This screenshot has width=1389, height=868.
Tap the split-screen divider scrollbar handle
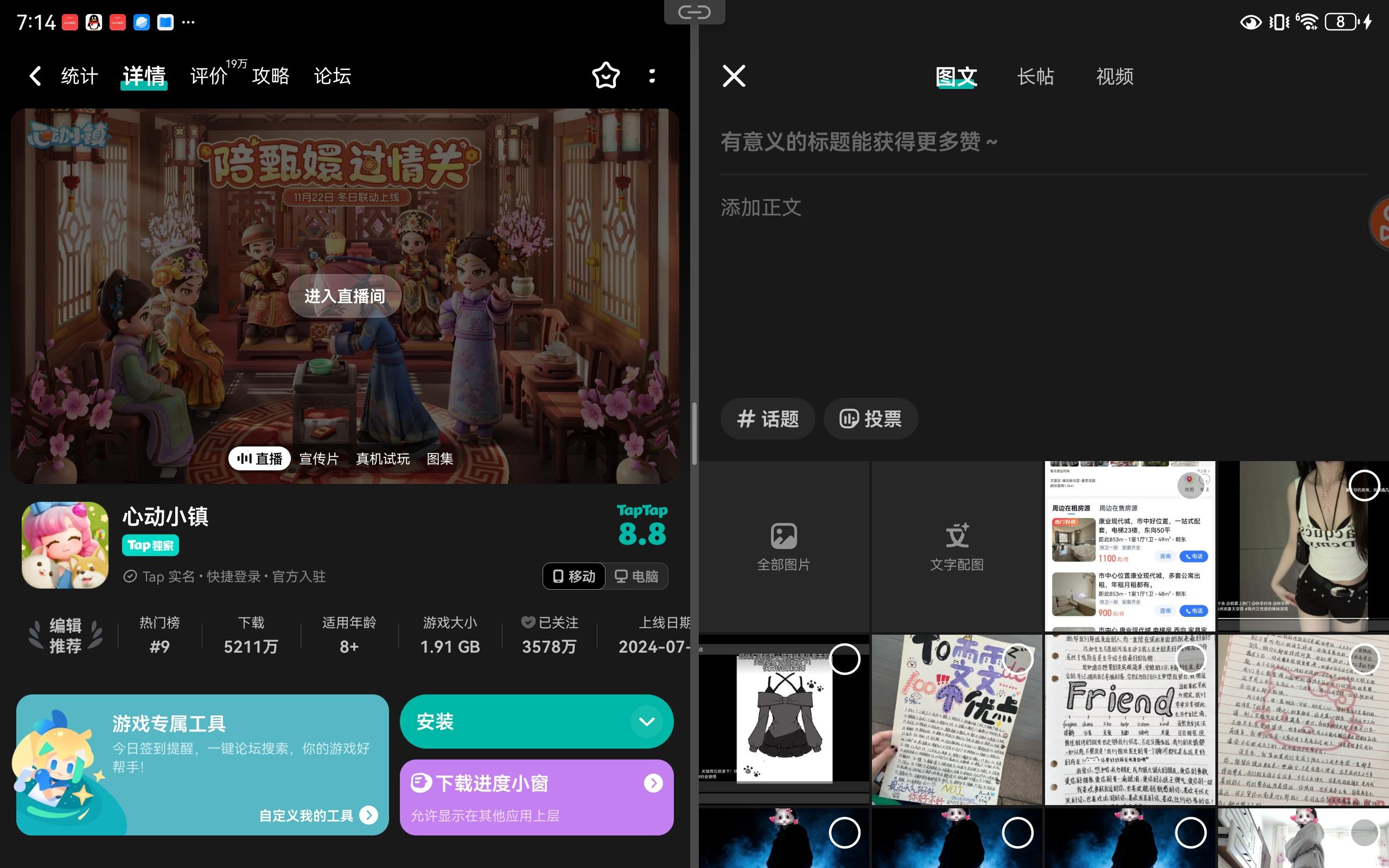[x=694, y=433]
